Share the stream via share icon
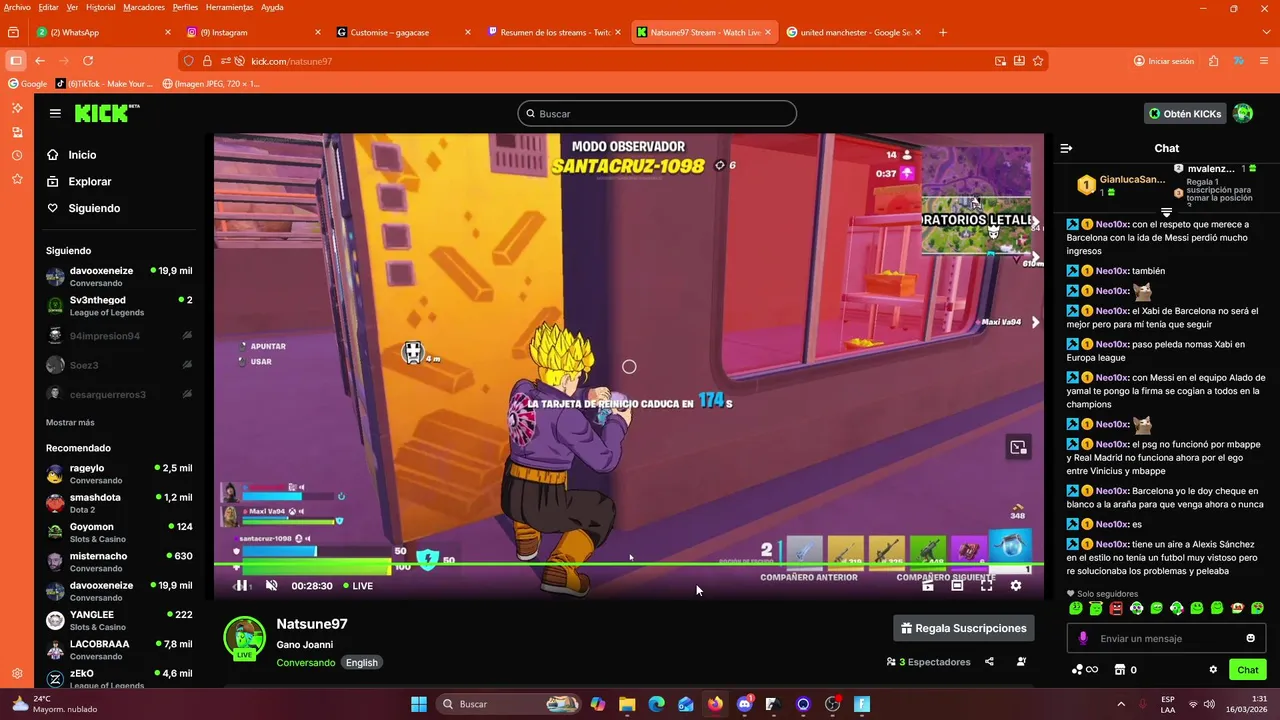Screen dimensions: 1280x720 (x=989, y=662)
